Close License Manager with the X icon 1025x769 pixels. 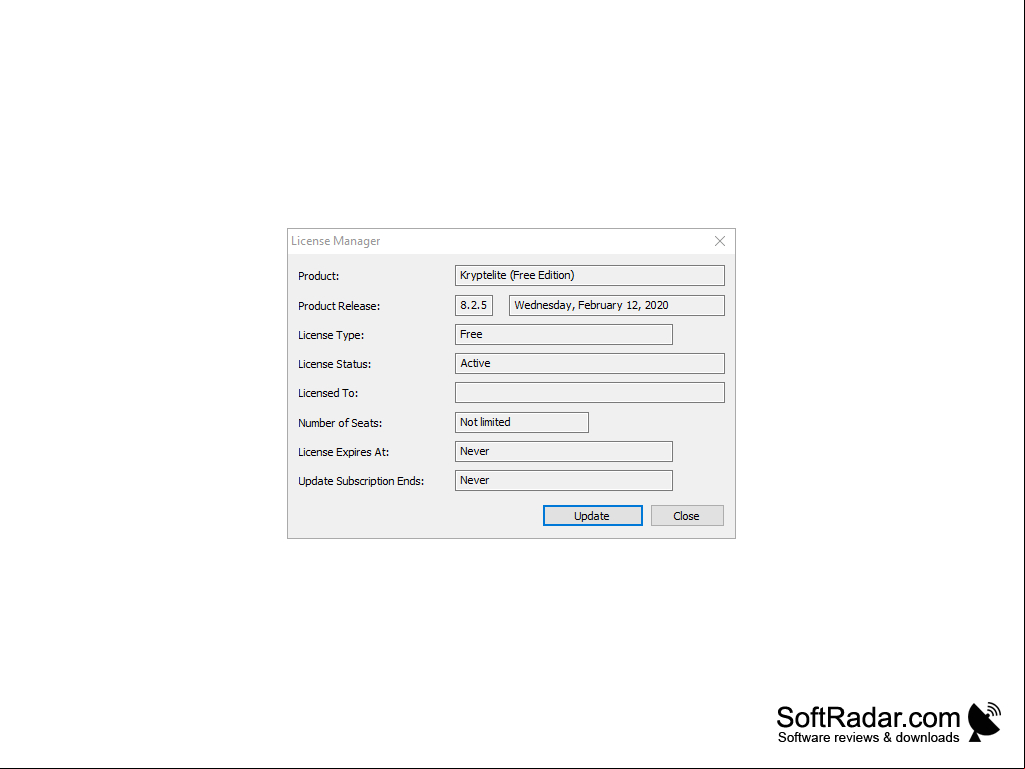coord(720,241)
